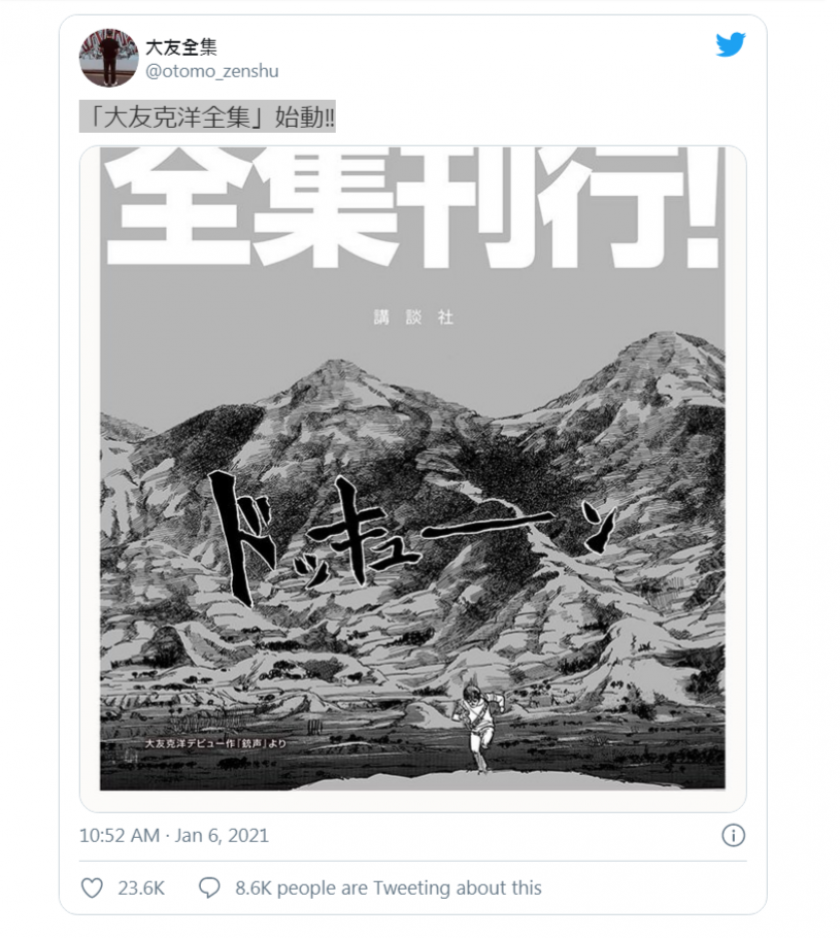Click the Twitter bird logo

click(x=731, y=45)
